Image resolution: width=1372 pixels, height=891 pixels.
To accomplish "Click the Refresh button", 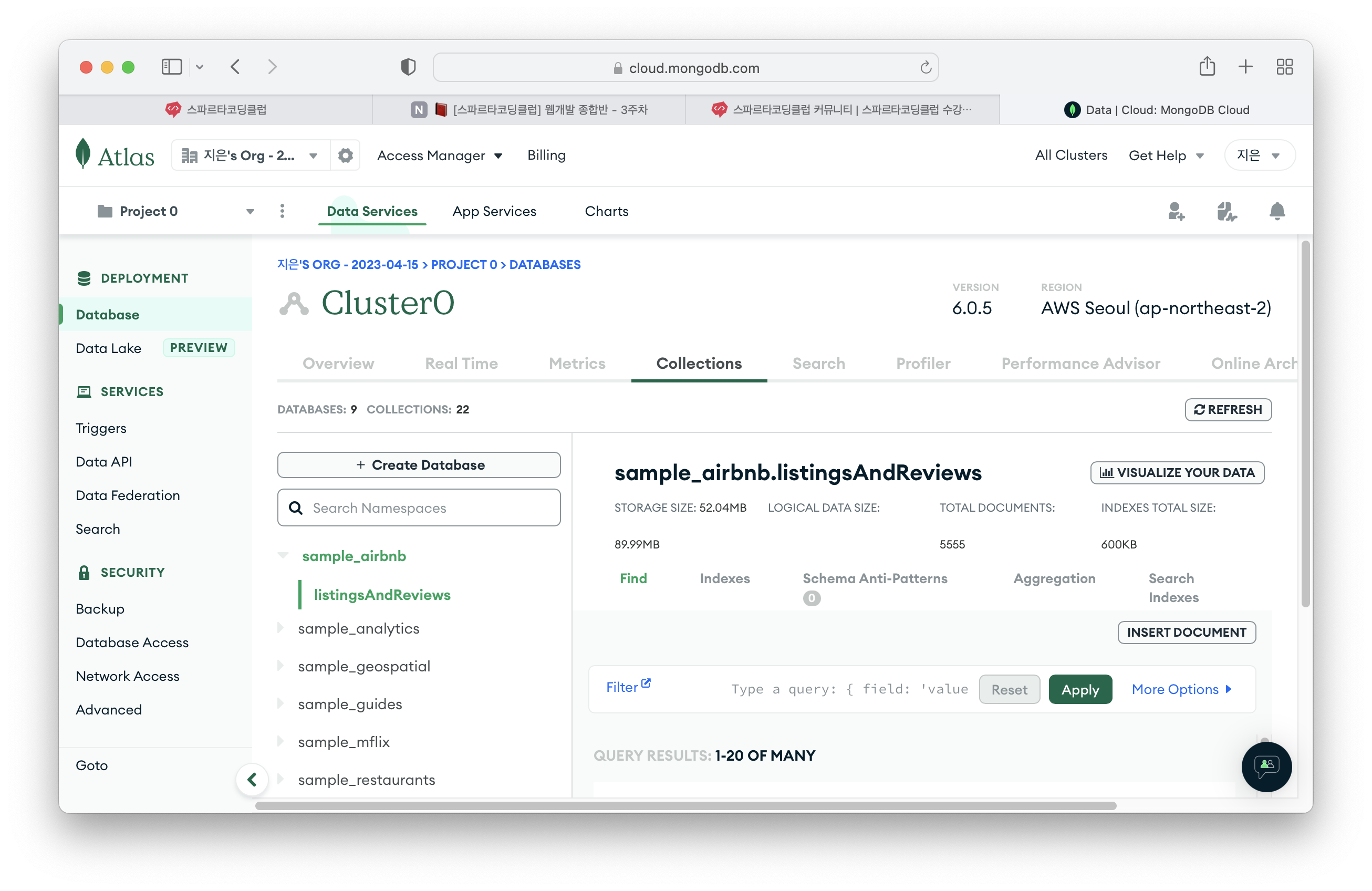I will point(1228,409).
